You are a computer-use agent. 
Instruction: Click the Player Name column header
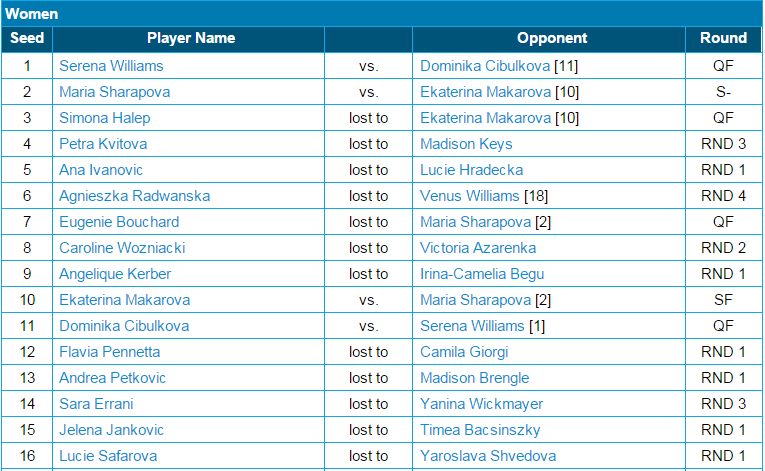click(x=191, y=38)
